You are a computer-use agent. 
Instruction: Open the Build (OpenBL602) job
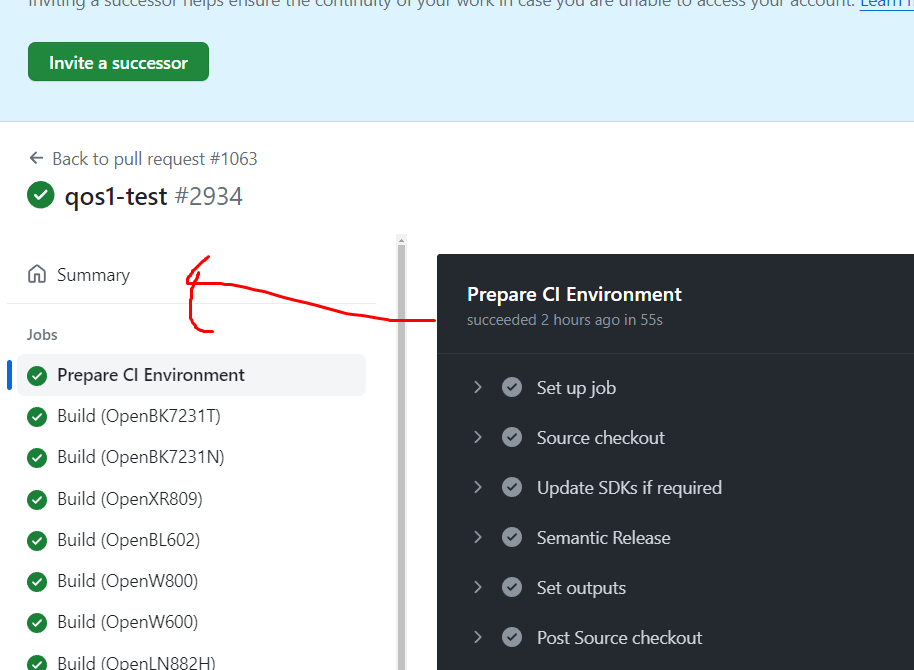(128, 540)
